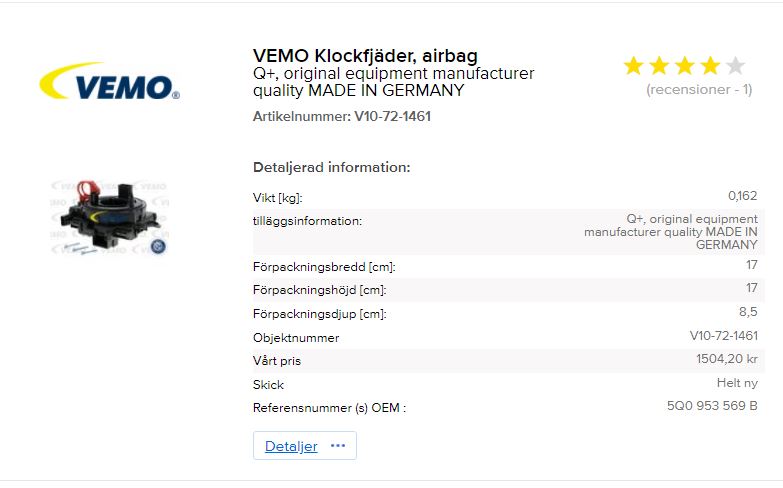
Task: Click the three-dots icon beside Detaljer
Action: [x=337, y=446]
